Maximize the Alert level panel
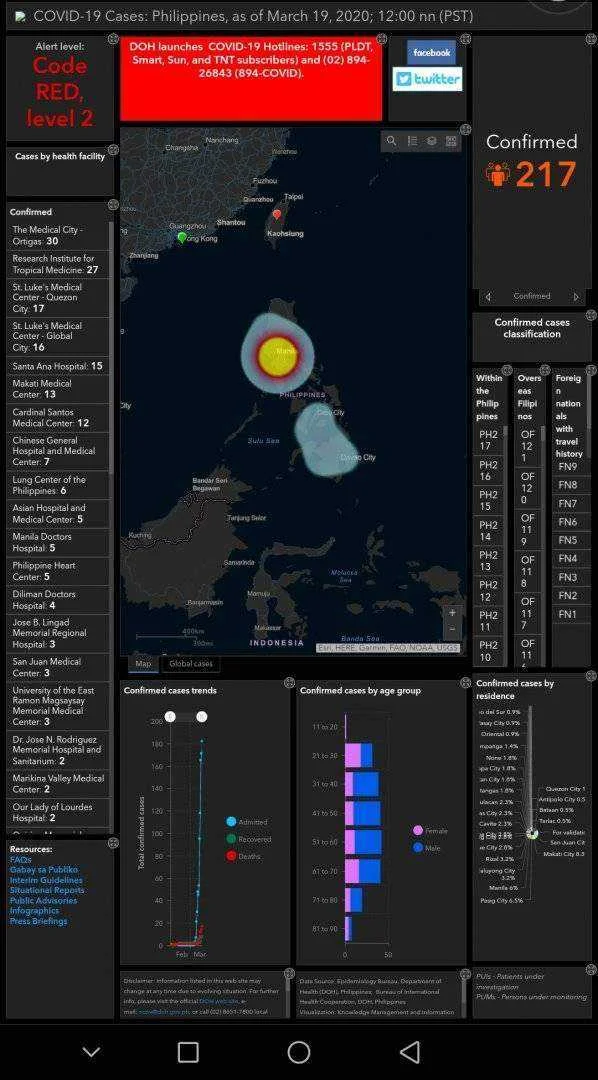The image size is (598, 1080). 114,40
